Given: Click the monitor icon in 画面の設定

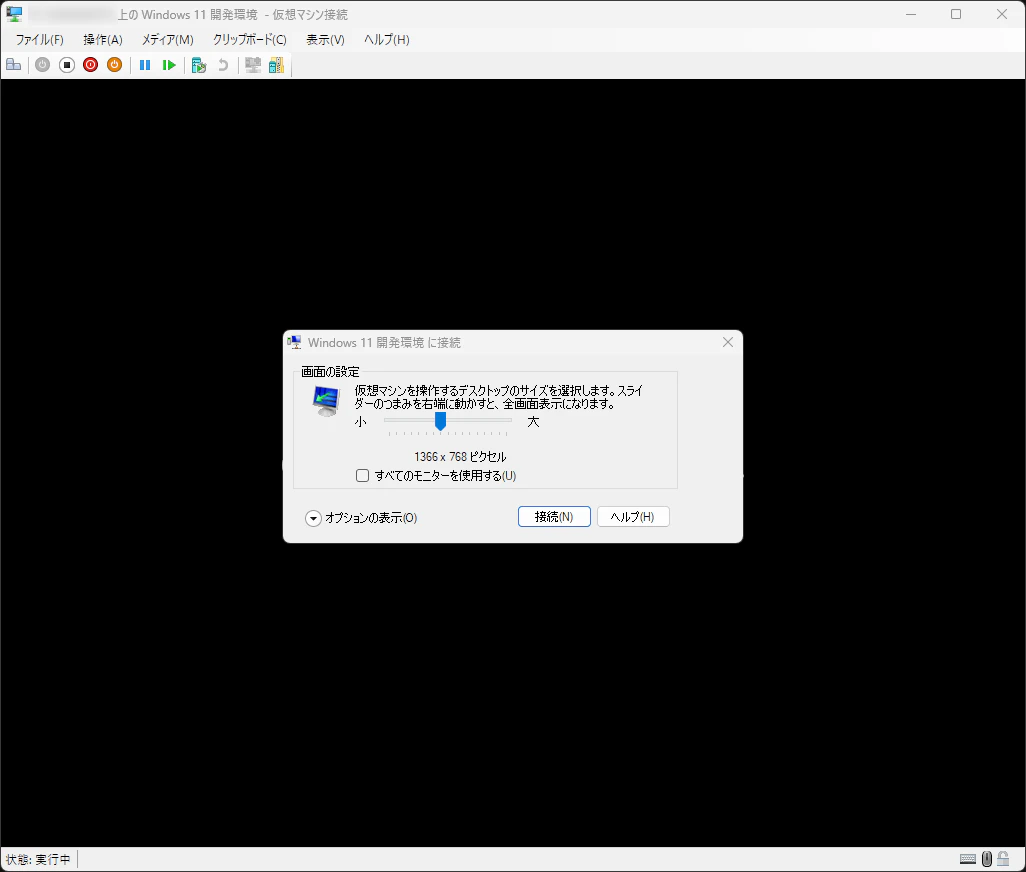Looking at the screenshot, I should pos(326,401).
